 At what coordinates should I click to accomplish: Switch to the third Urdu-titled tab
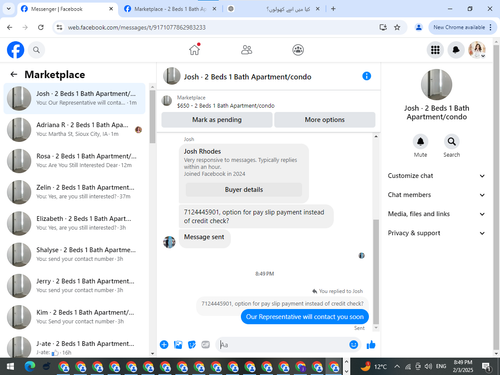[x=273, y=9]
